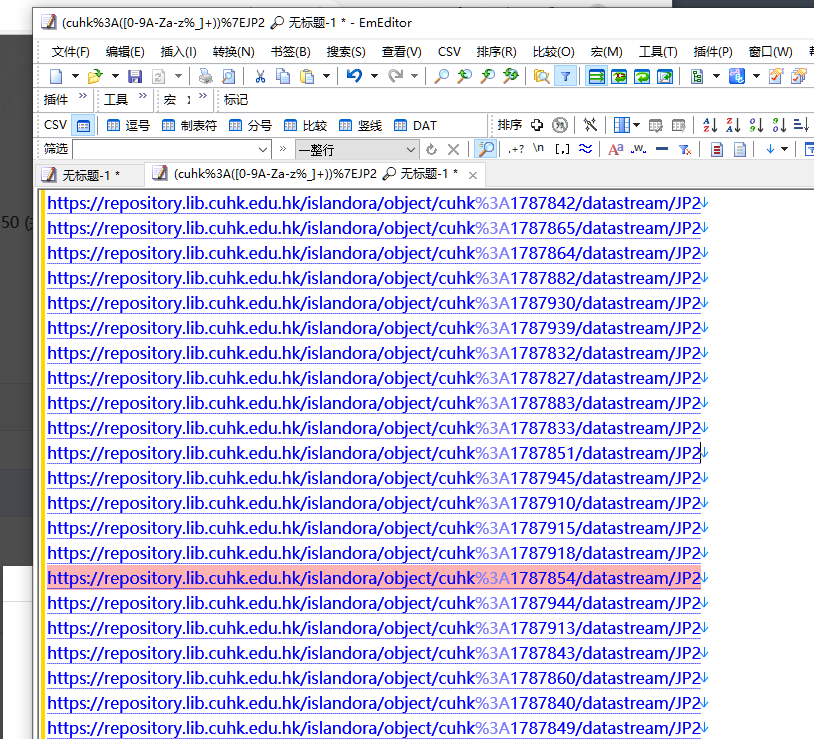Open the Open-file recent dropdown arrow
The width and height of the screenshot is (814, 739).
pos(115,77)
